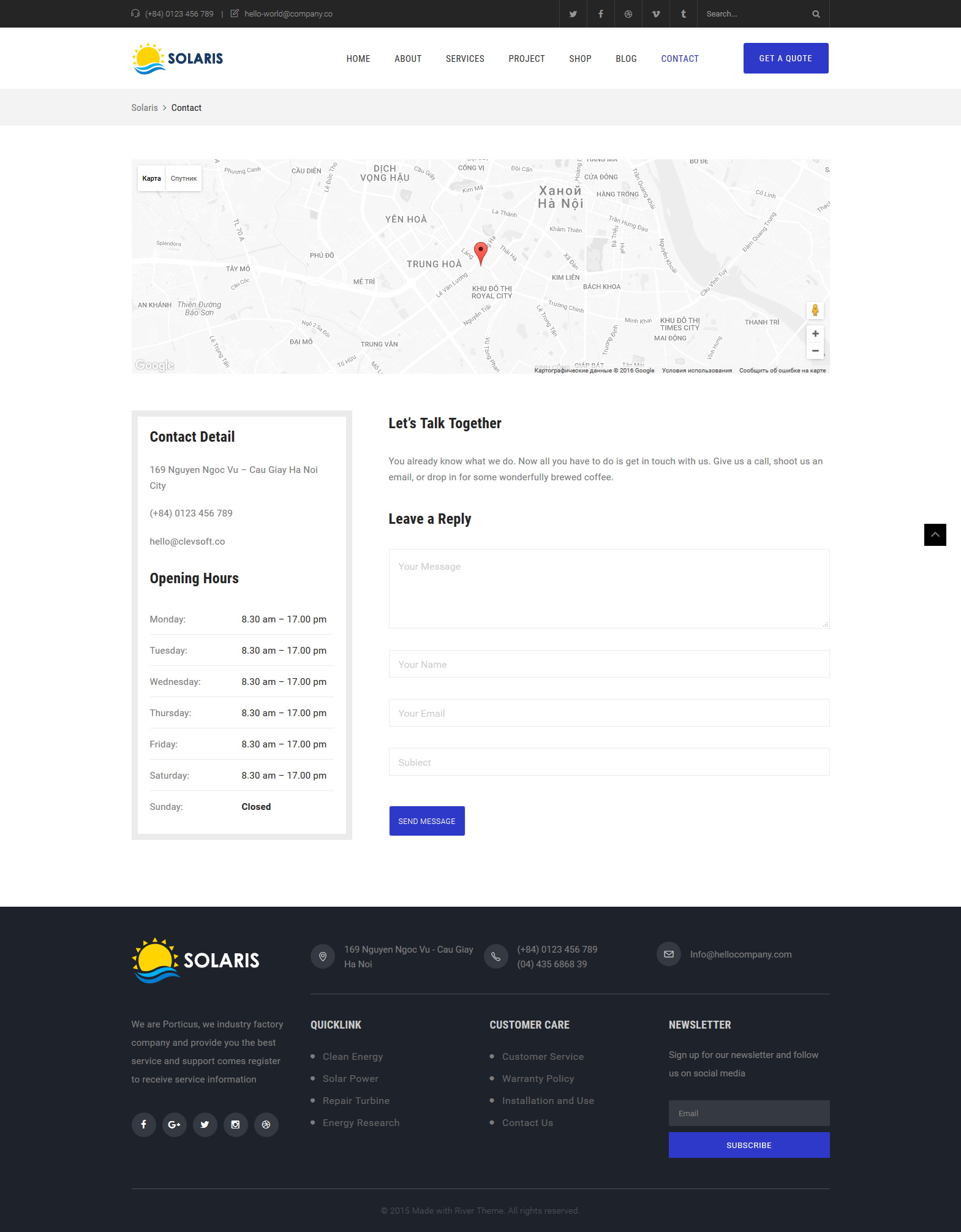961x1232 pixels.
Task: Click the Solaris logo in header
Action: tap(178, 59)
